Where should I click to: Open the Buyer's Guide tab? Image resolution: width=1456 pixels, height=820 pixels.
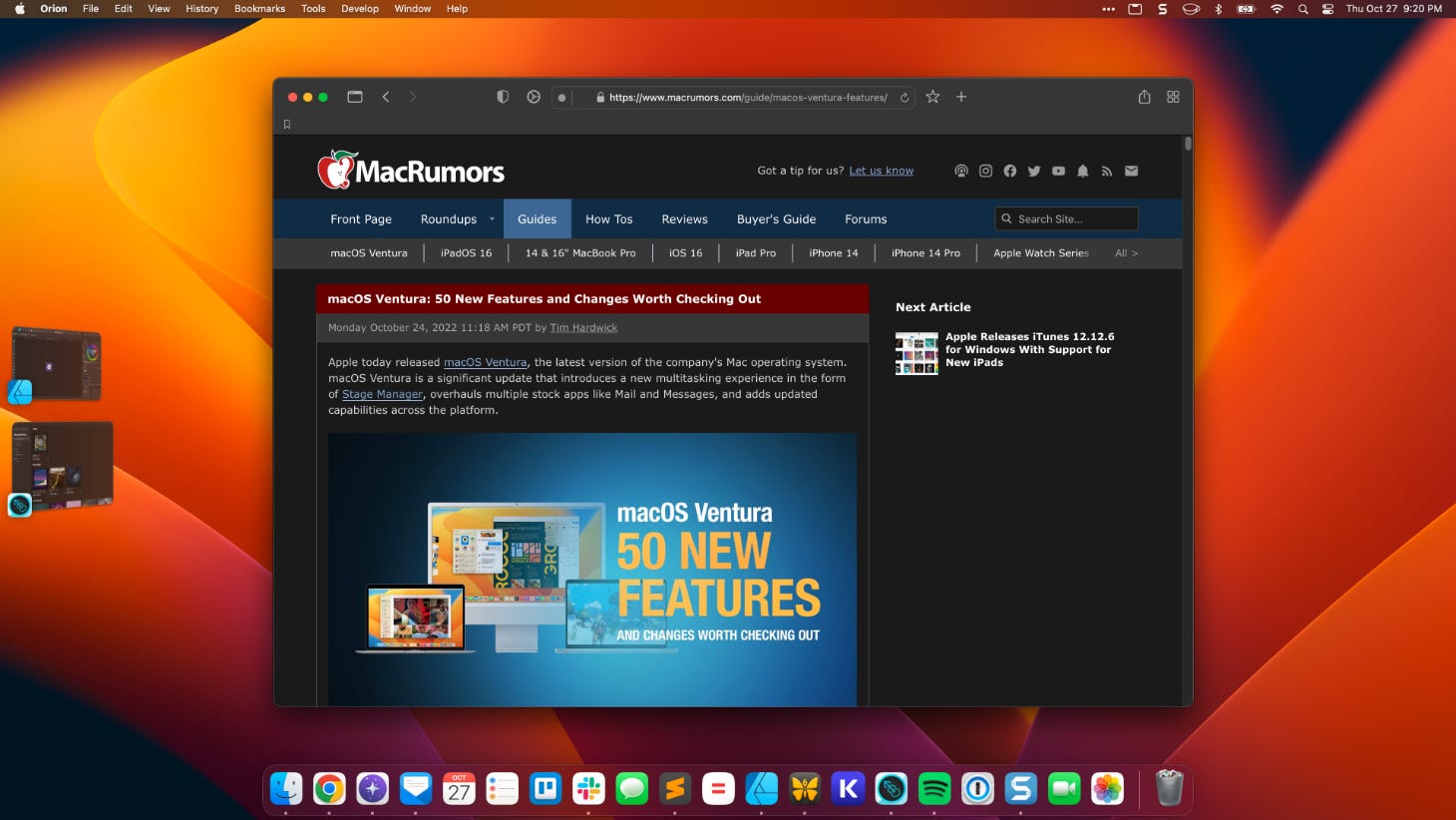click(x=776, y=219)
